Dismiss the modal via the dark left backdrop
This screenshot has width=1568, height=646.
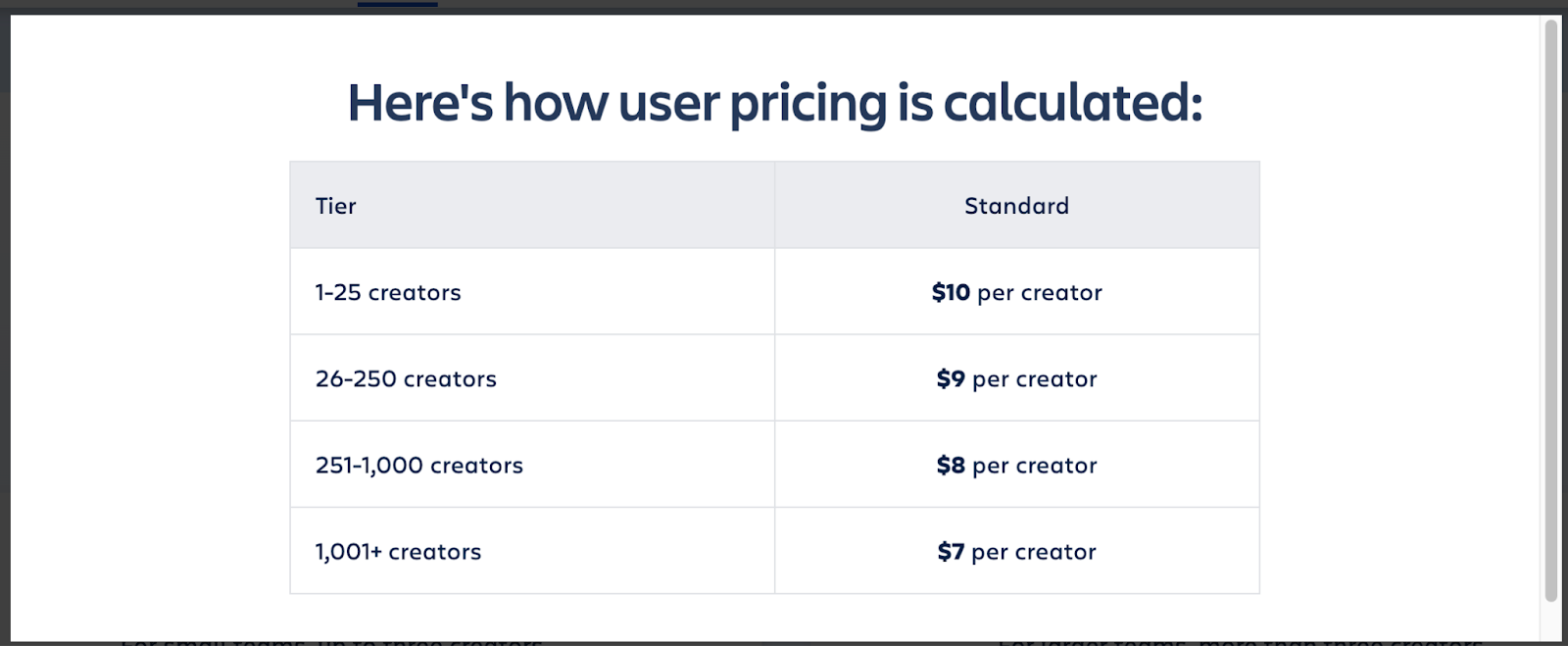coord(4,323)
